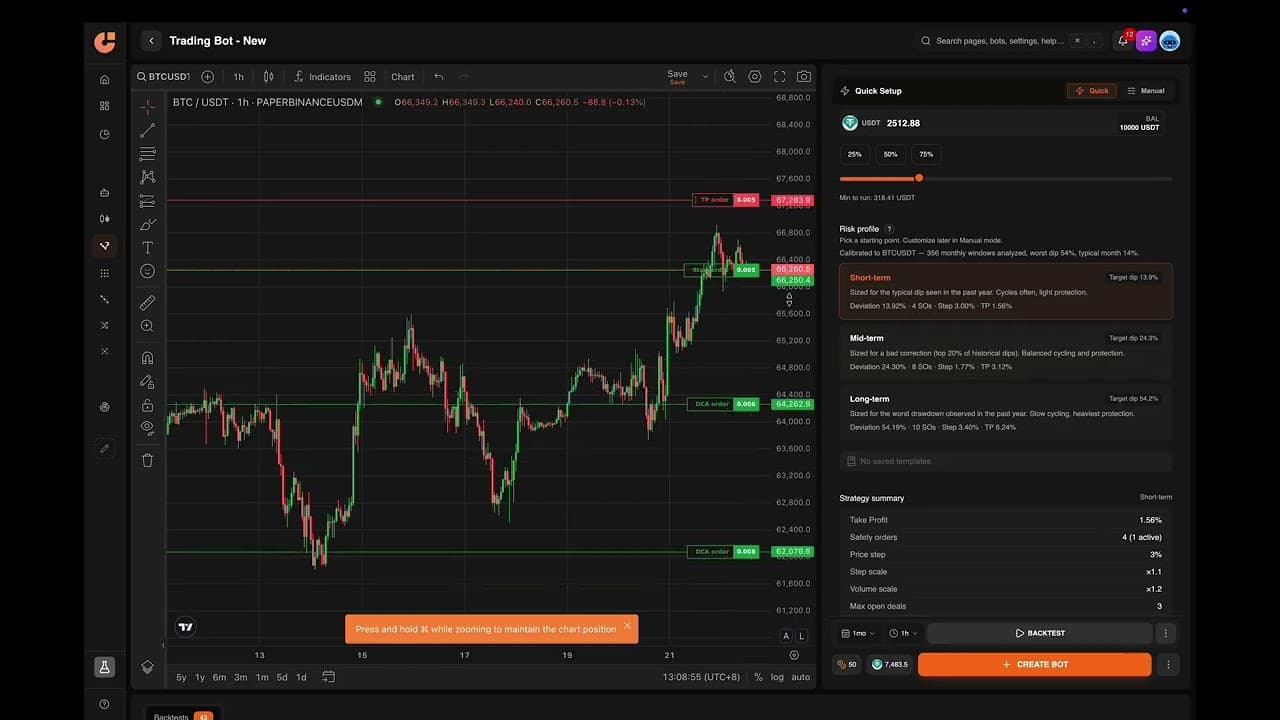Click the CREATE BOT button

1034,664
